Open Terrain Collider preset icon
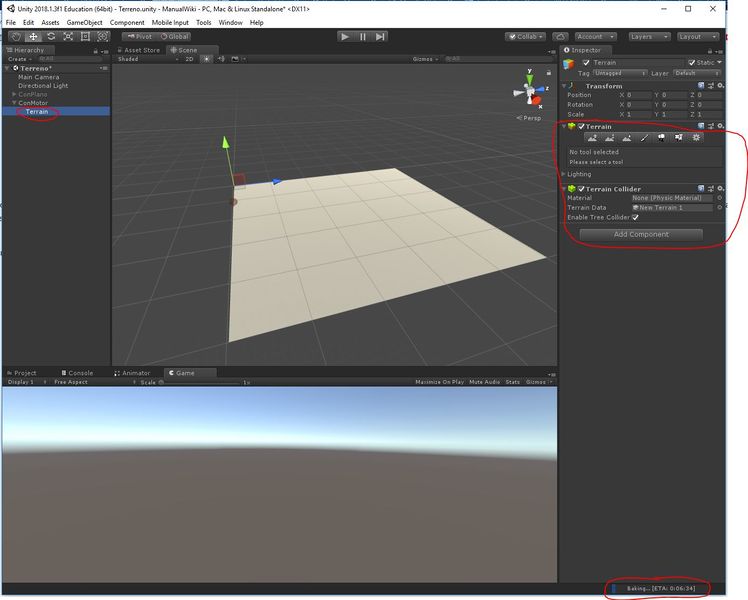Image resolution: width=748 pixels, height=600 pixels. [711, 189]
